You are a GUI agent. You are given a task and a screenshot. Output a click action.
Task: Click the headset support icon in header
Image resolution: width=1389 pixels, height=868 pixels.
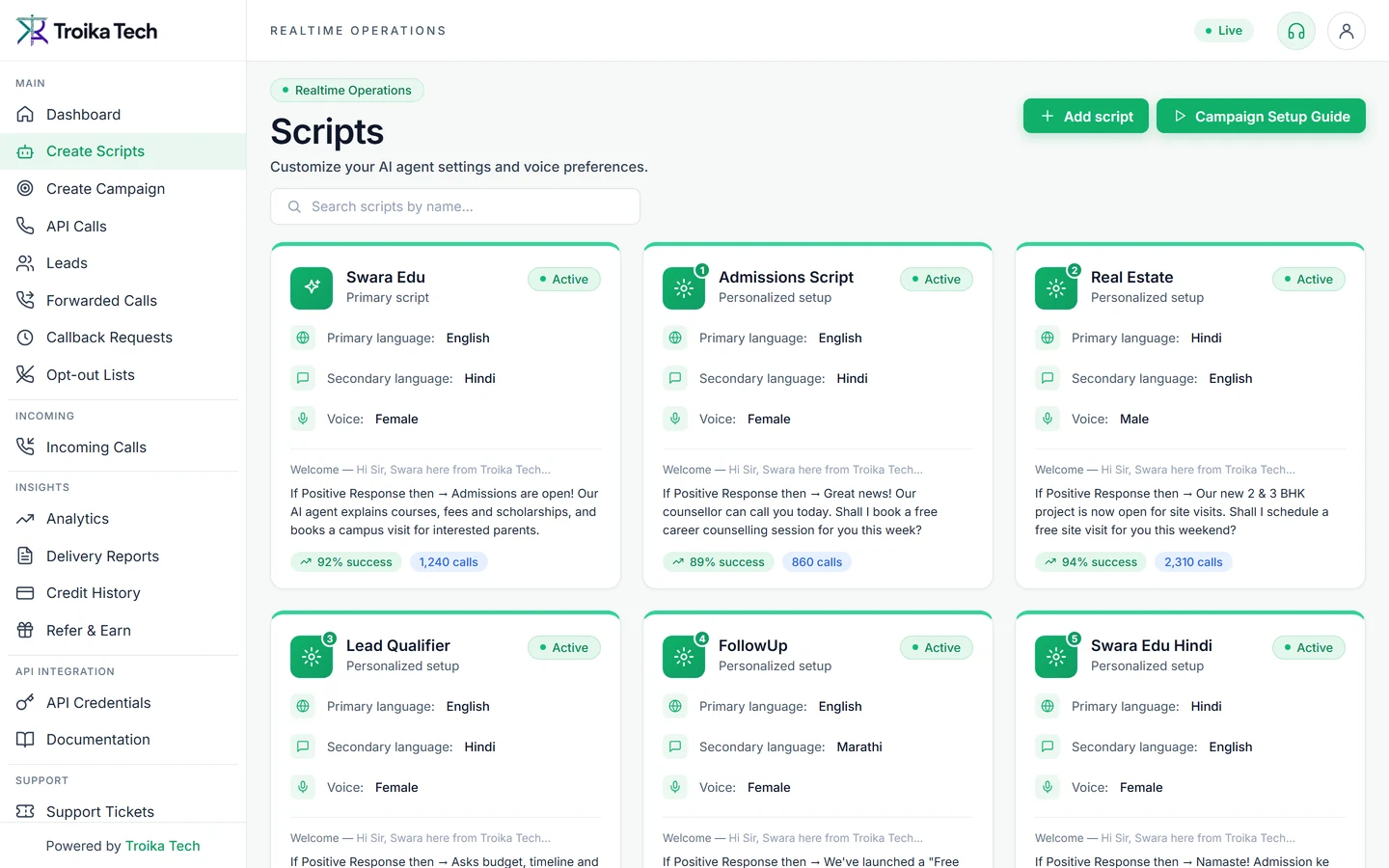[1296, 31]
